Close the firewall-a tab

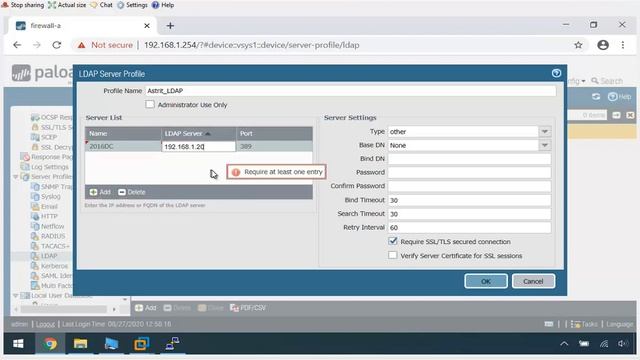(147, 26)
